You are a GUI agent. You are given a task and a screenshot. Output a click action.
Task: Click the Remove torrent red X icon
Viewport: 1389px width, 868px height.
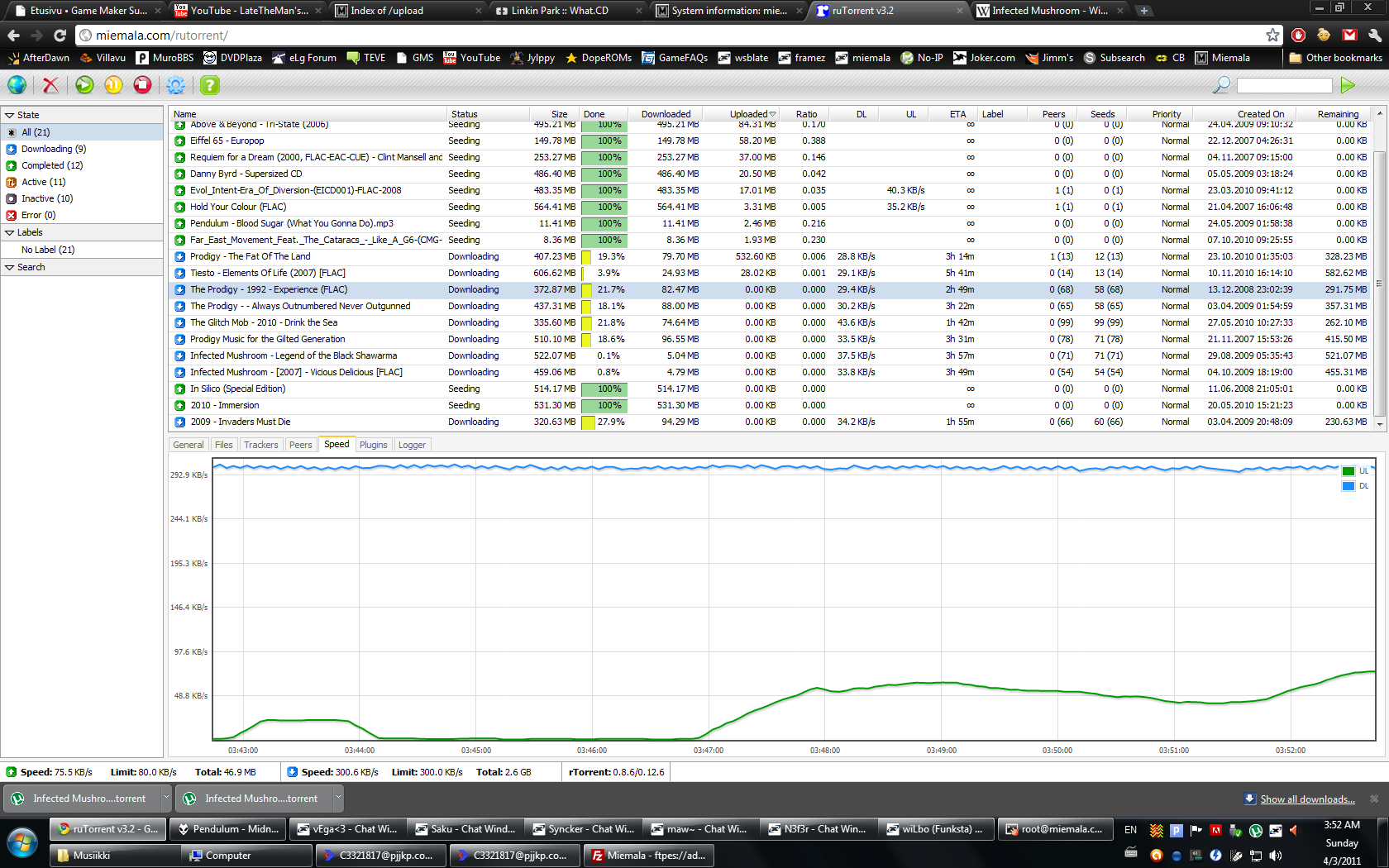pos(50,84)
